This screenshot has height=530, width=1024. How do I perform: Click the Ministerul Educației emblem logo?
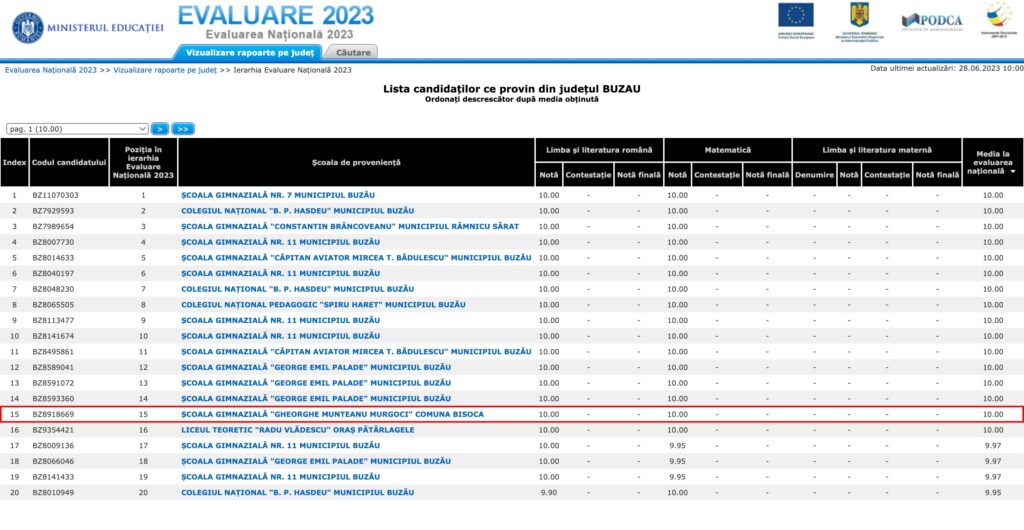point(28,27)
